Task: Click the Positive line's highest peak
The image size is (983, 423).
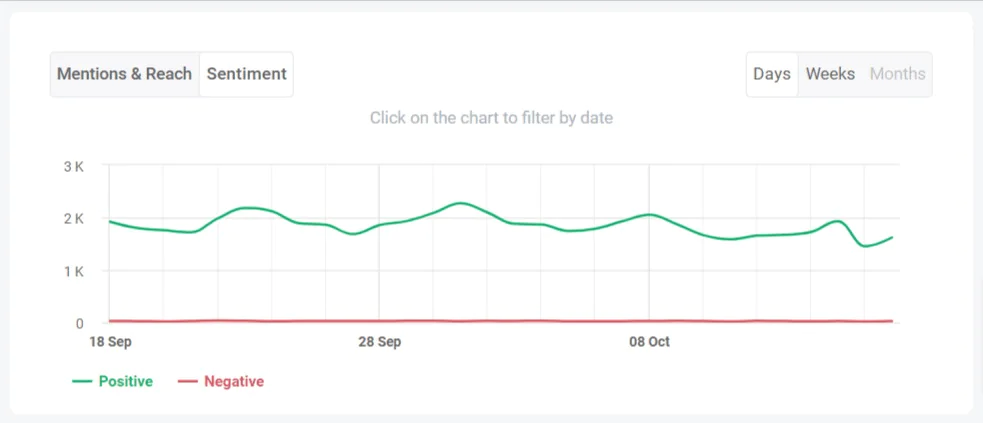Action: tap(459, 203)
